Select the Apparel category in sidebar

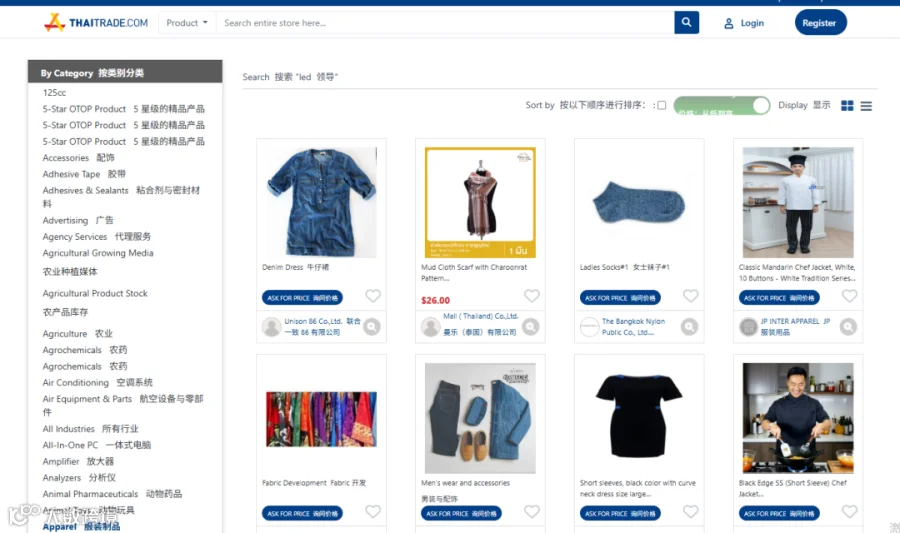coord(81,526)
